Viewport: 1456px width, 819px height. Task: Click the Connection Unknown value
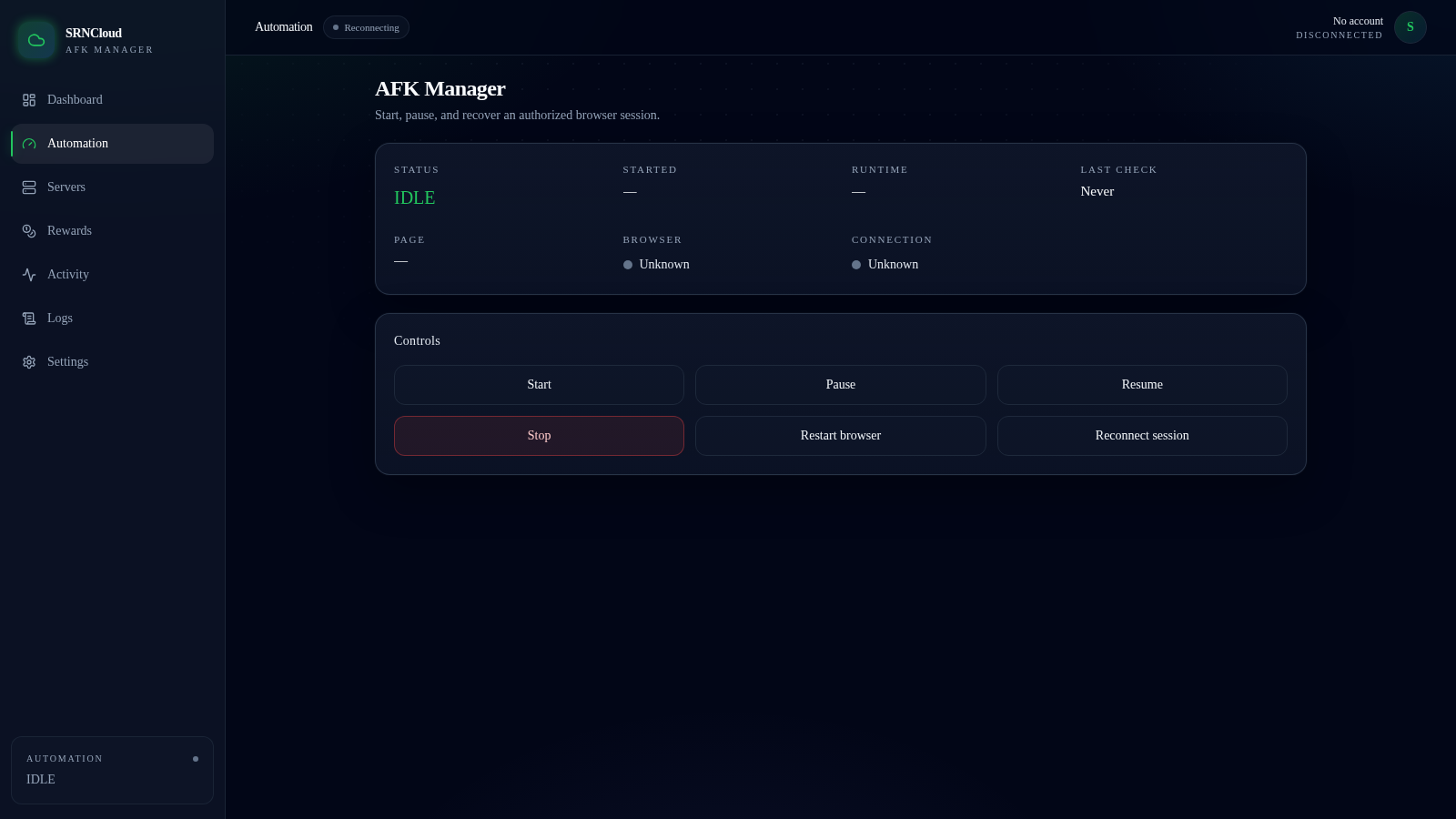click(x=893, y=265)
